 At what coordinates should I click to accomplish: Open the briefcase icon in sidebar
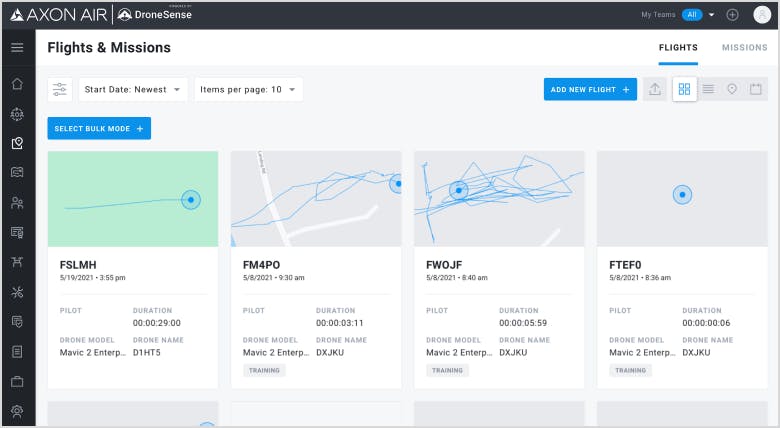(x=17, y=381)
